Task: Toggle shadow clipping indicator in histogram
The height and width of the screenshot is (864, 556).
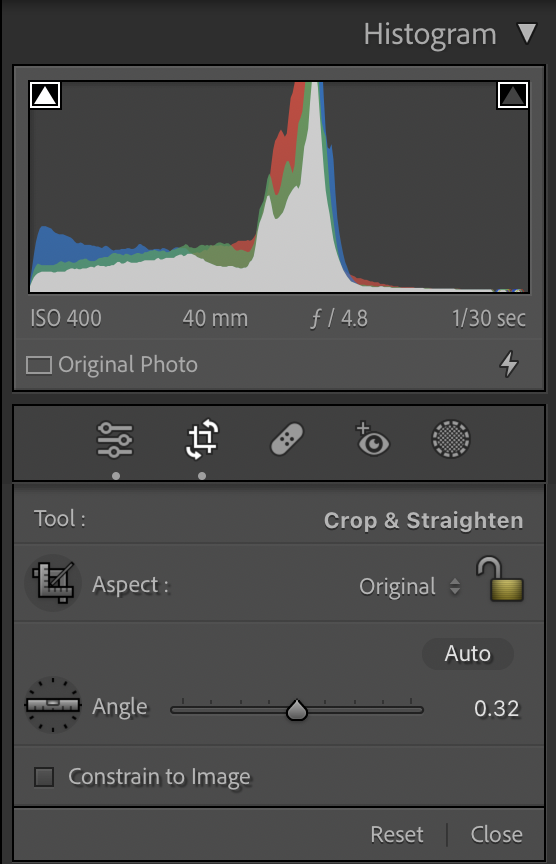Action: point(45,95)
